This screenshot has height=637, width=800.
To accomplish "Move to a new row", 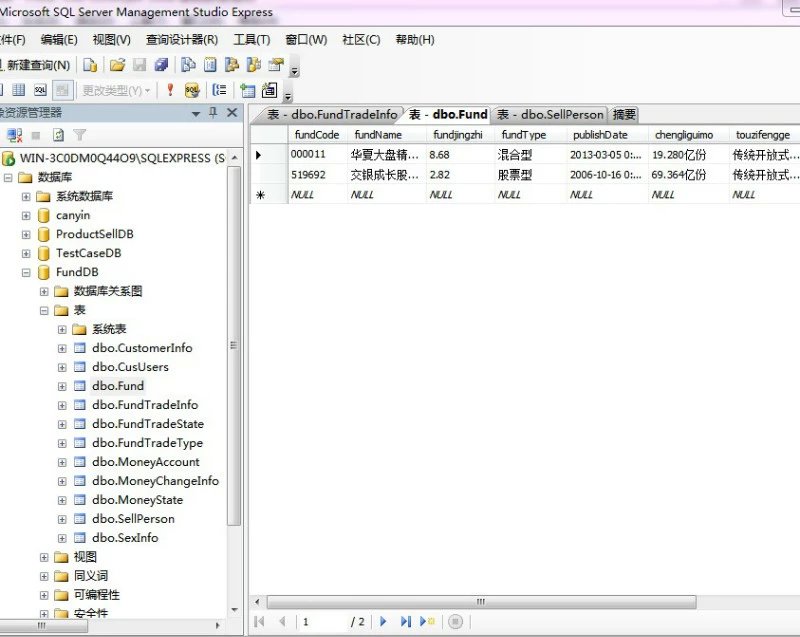I will point(427,621).
